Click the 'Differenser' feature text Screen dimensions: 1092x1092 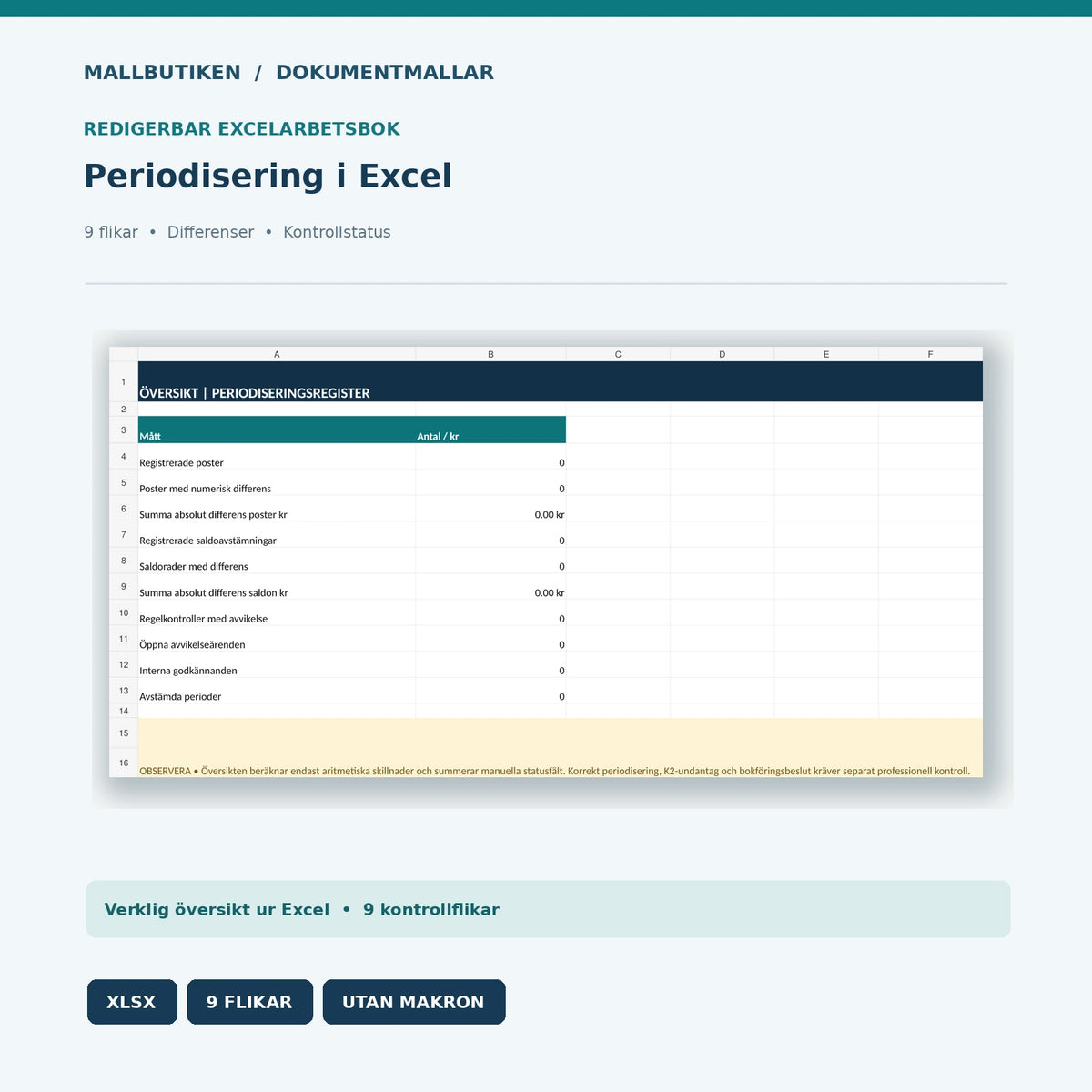coord(210,232)
